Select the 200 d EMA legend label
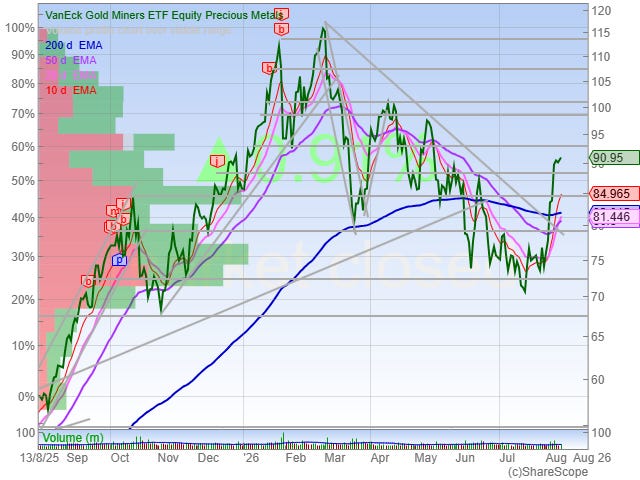This screenshot has width=640, height=480. 73,45
